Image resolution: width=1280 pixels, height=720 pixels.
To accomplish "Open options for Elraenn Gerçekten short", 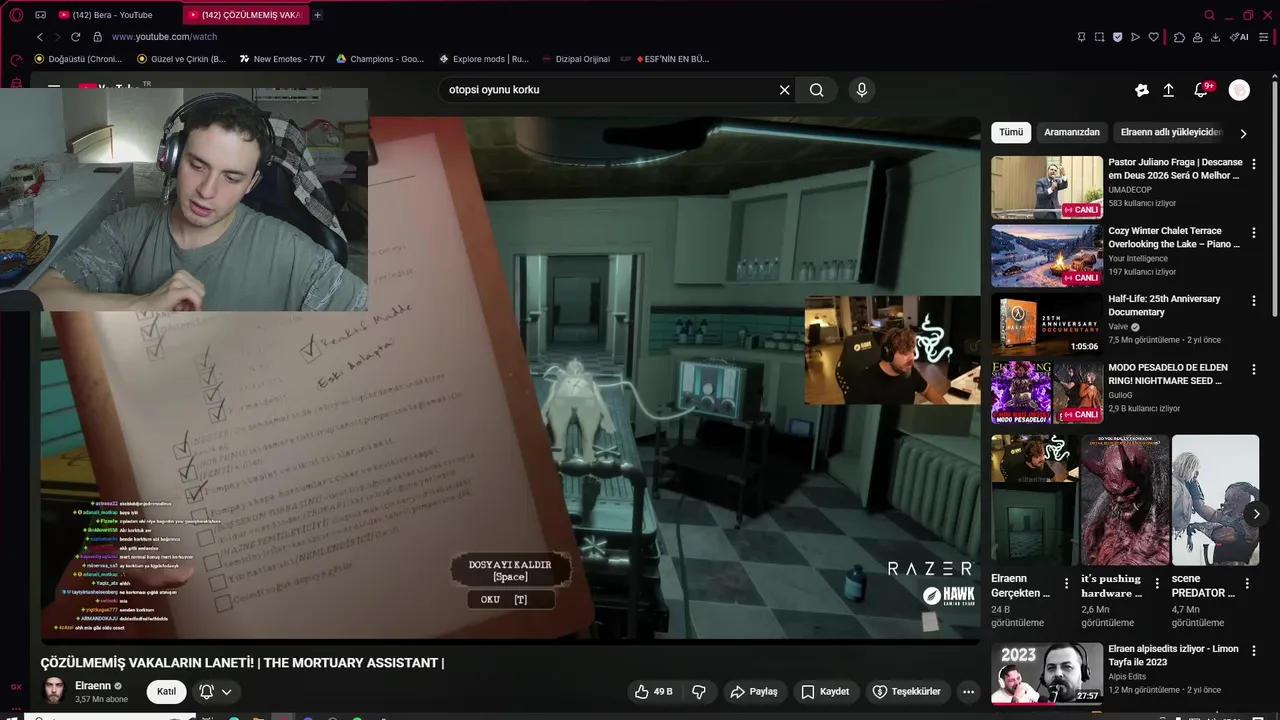I will tap(1066, 583).
